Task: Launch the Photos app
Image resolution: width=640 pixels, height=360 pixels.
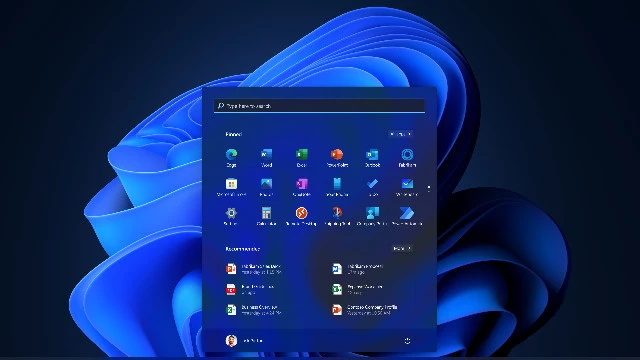Action: coord(267,187)
